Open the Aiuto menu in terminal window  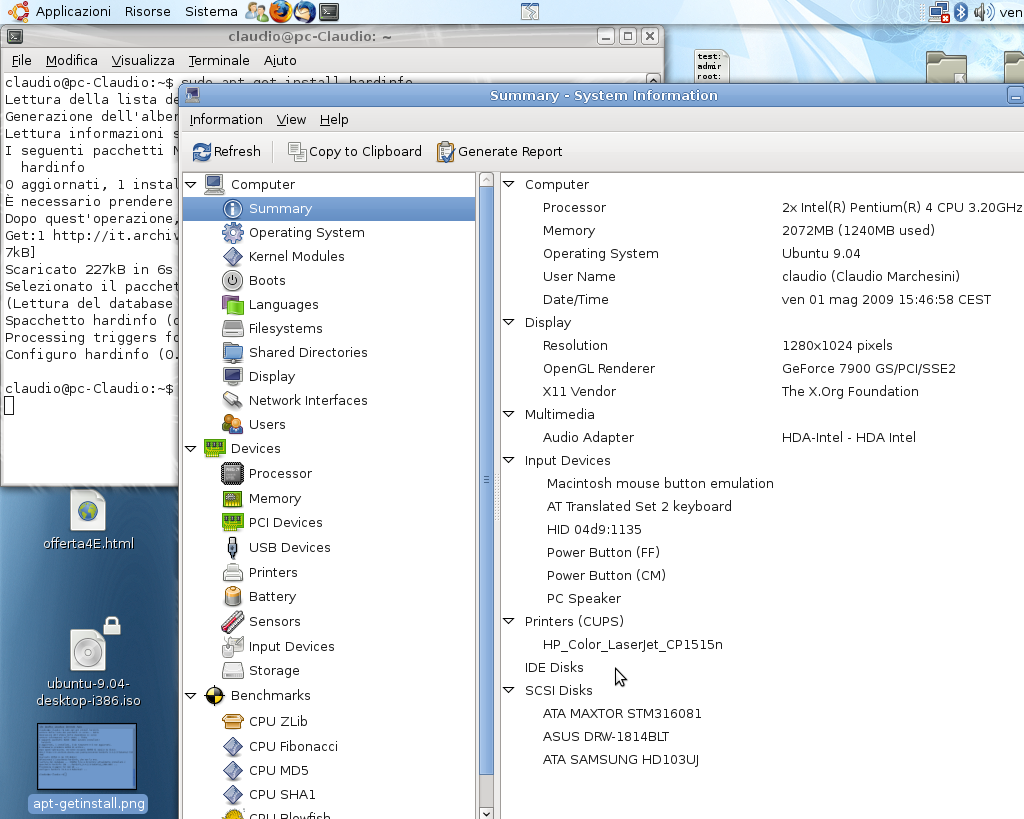click(x=280, y=61)
